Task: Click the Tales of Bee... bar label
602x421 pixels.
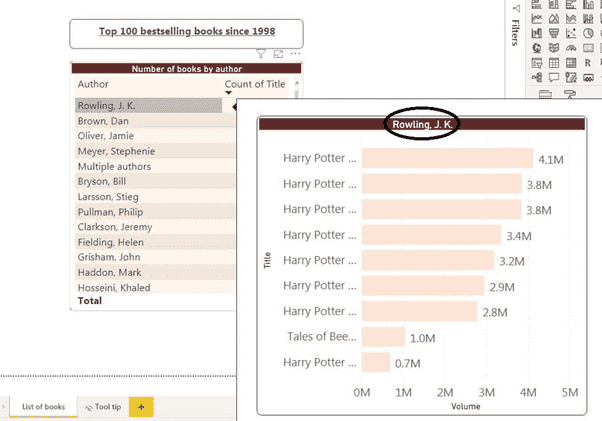Action: click(322, 337)
